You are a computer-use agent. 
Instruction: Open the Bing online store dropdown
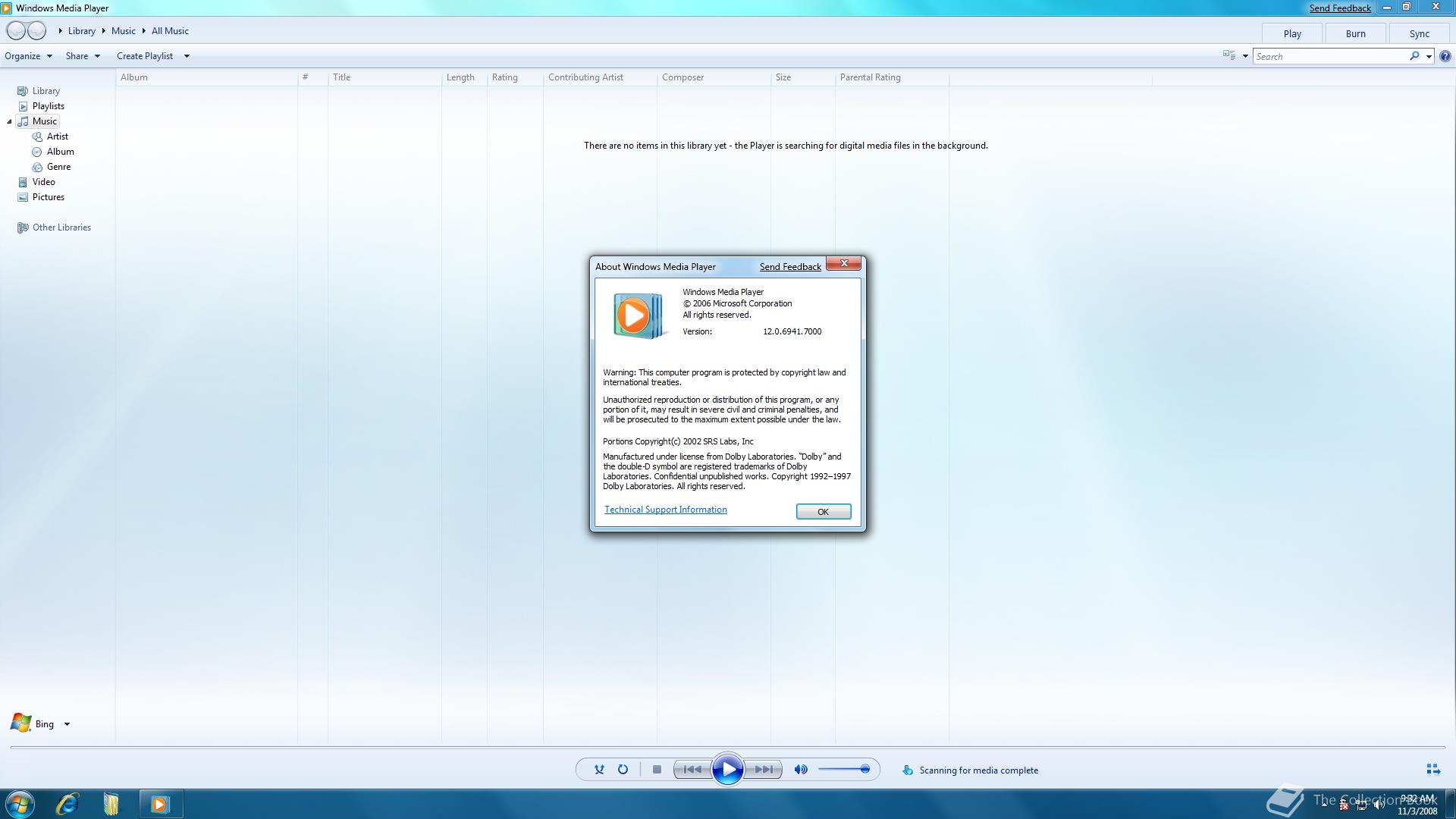pos(67,724)
